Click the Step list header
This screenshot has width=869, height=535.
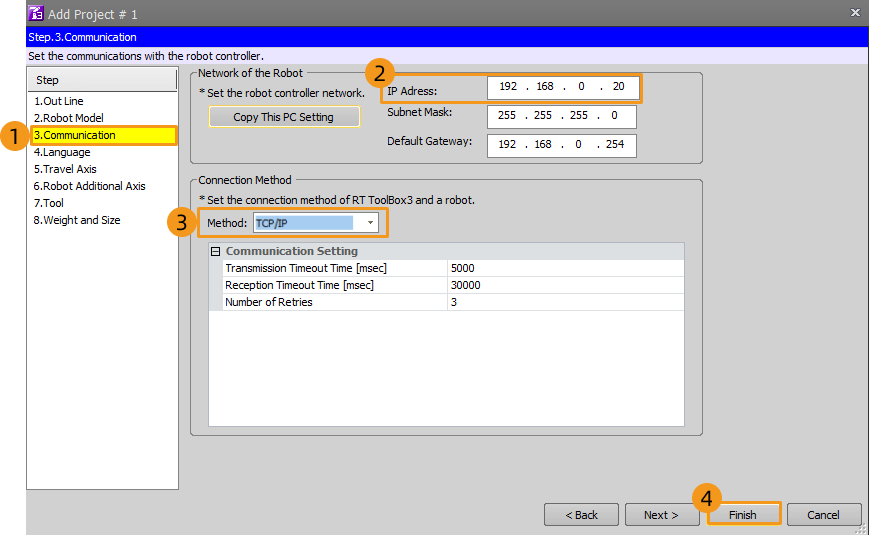pos(103,80)
